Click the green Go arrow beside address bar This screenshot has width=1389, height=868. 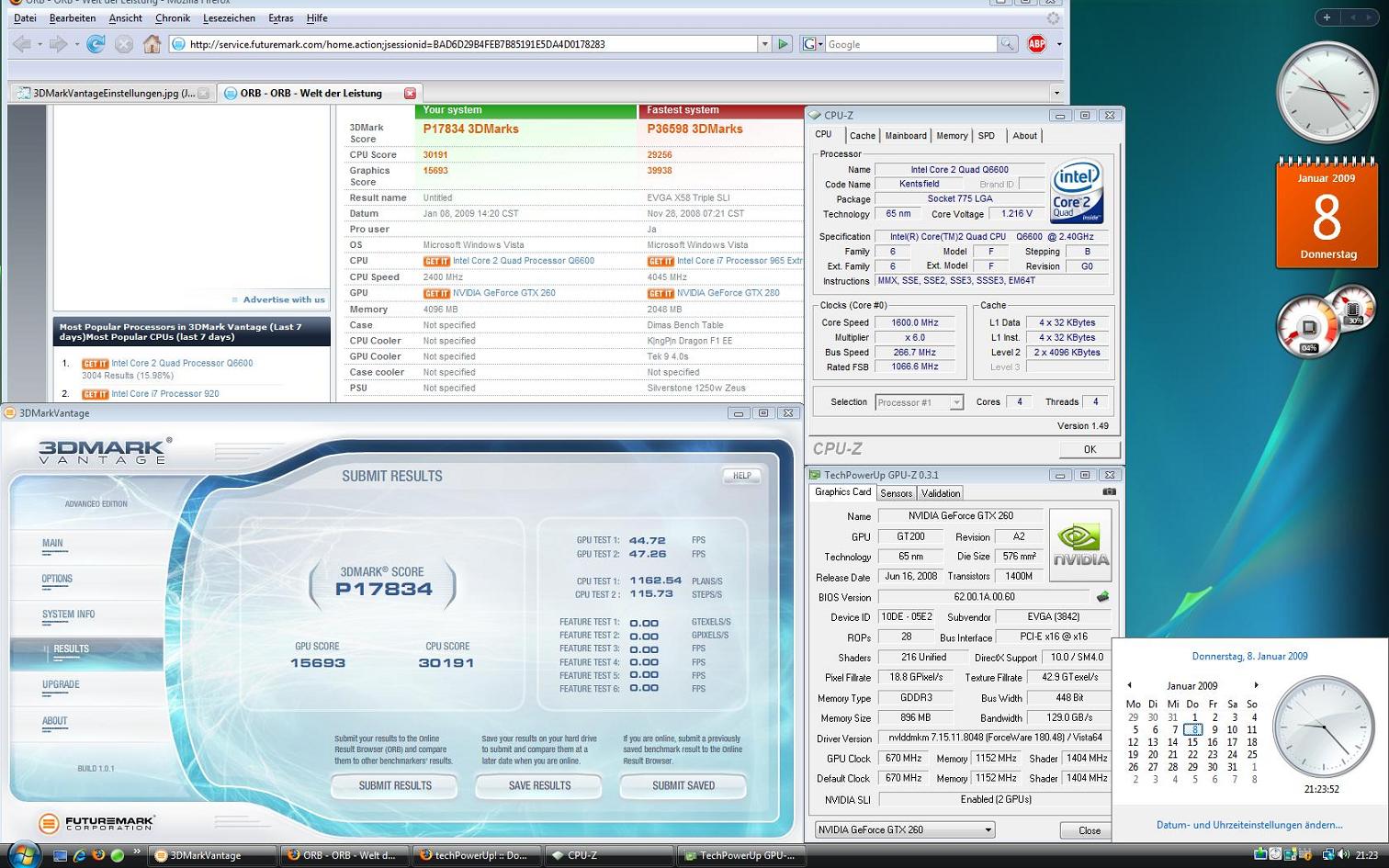(x=783, y=44)
